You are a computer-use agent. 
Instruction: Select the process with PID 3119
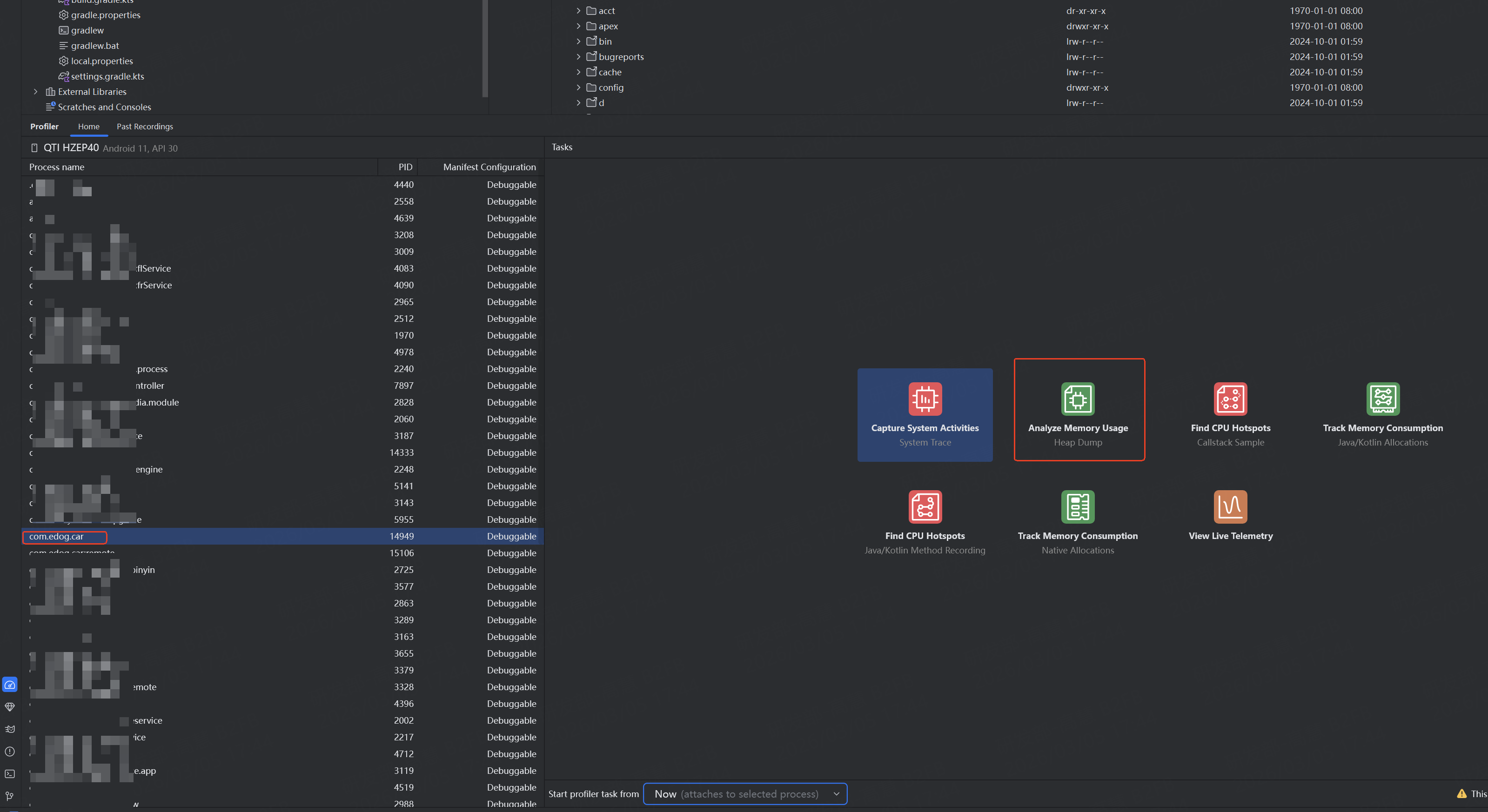(283, 771)
